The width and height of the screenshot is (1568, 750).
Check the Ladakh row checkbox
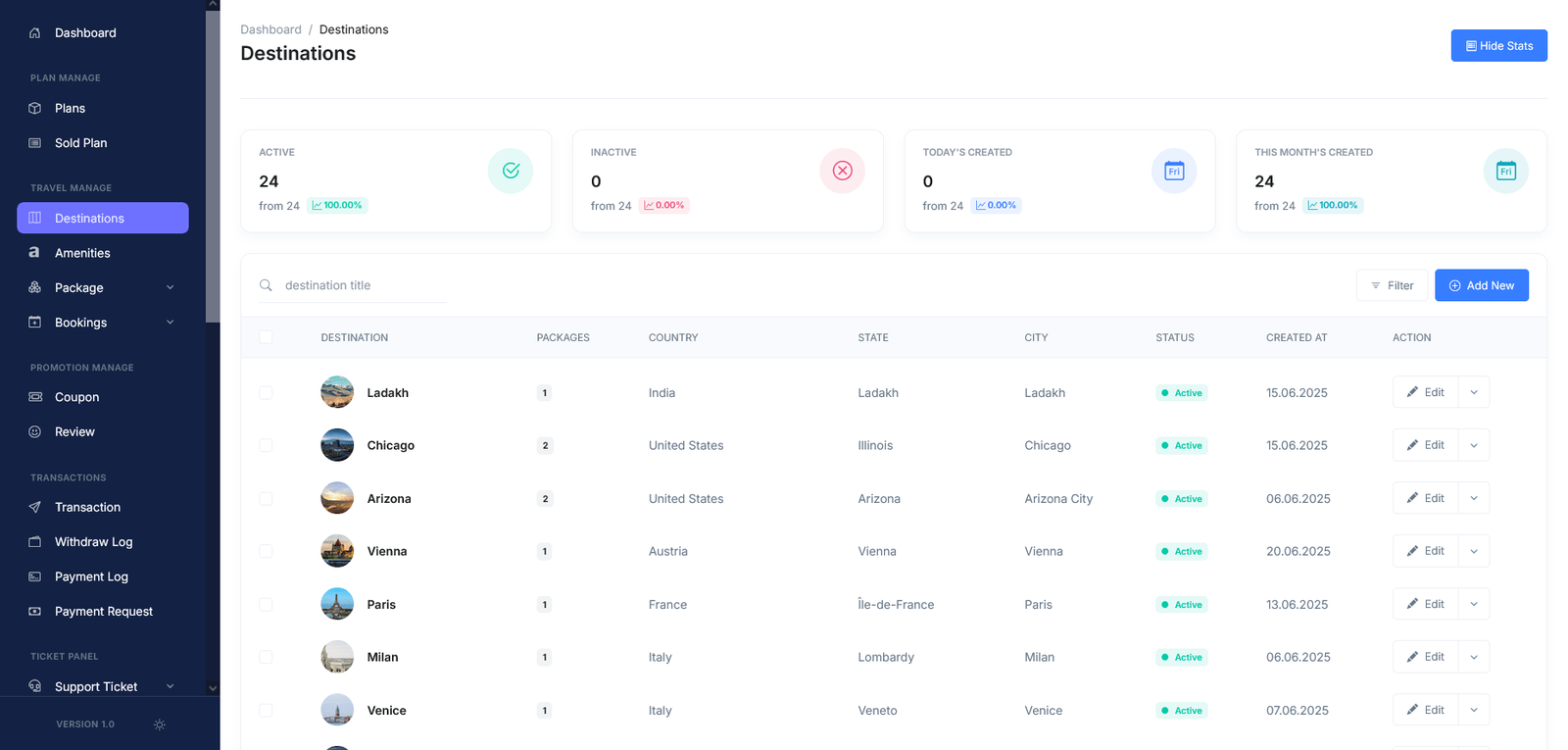266,393
